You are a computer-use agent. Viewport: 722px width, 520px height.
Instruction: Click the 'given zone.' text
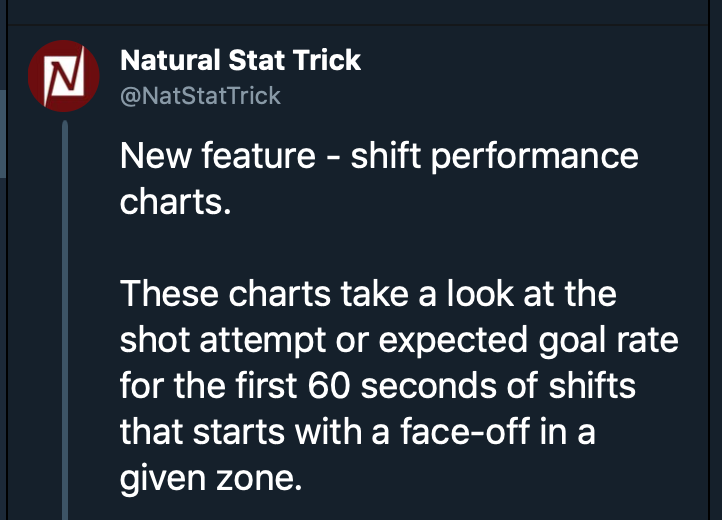(211, 479)
